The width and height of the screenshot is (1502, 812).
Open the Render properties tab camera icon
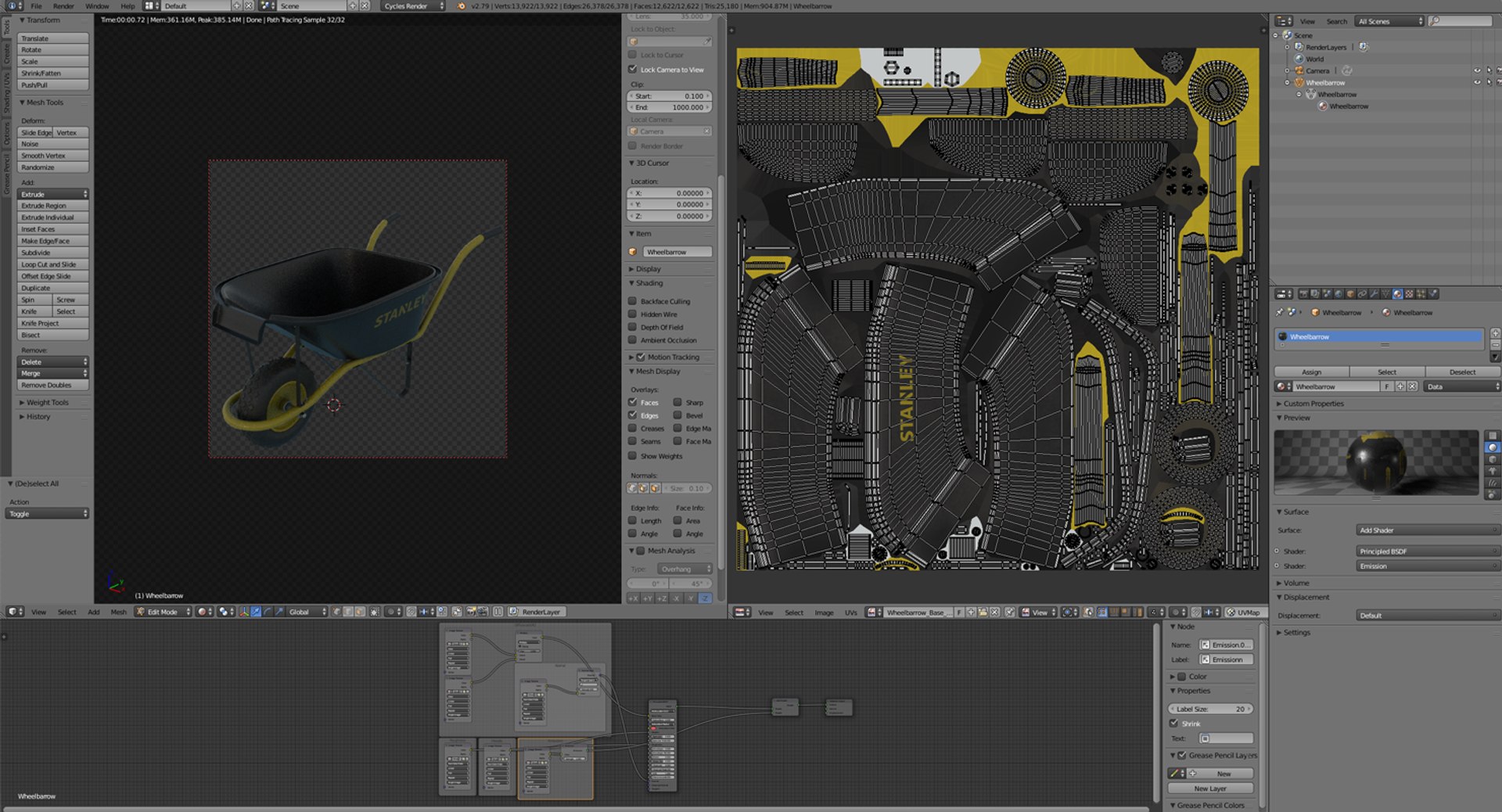[1303, 294]
